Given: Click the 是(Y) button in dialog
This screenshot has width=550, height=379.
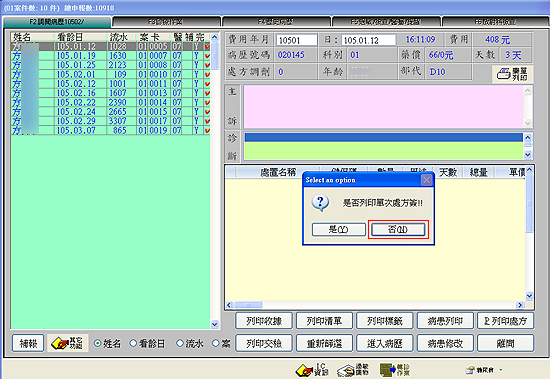Looking at the screenshot, I should 338,230.
